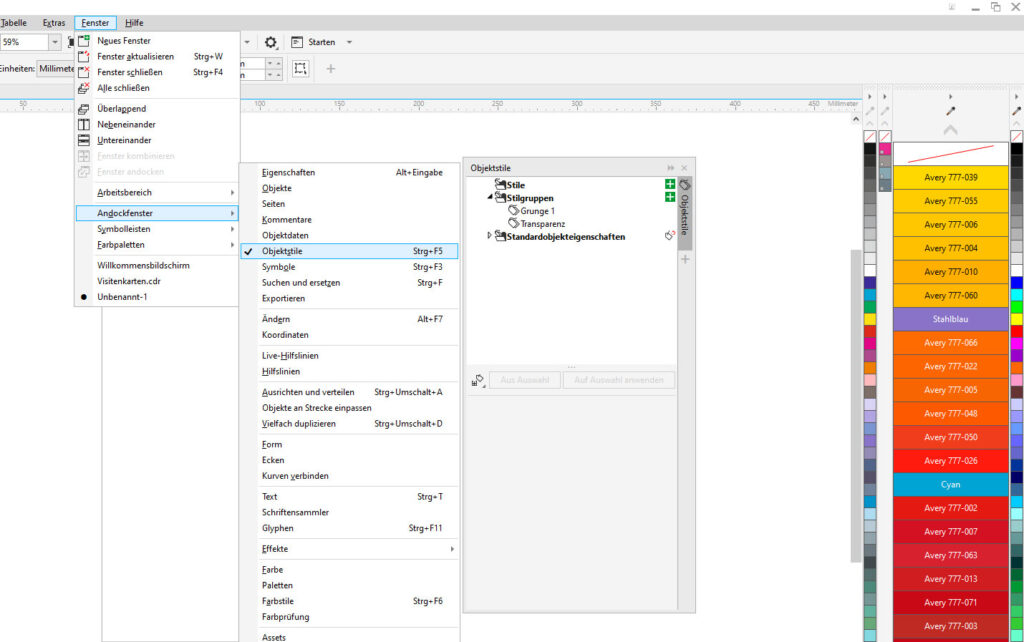Click the Nebeneinander tile icon
The height and width of the screenshot is (642, 1024).
(x=84, y=124)
